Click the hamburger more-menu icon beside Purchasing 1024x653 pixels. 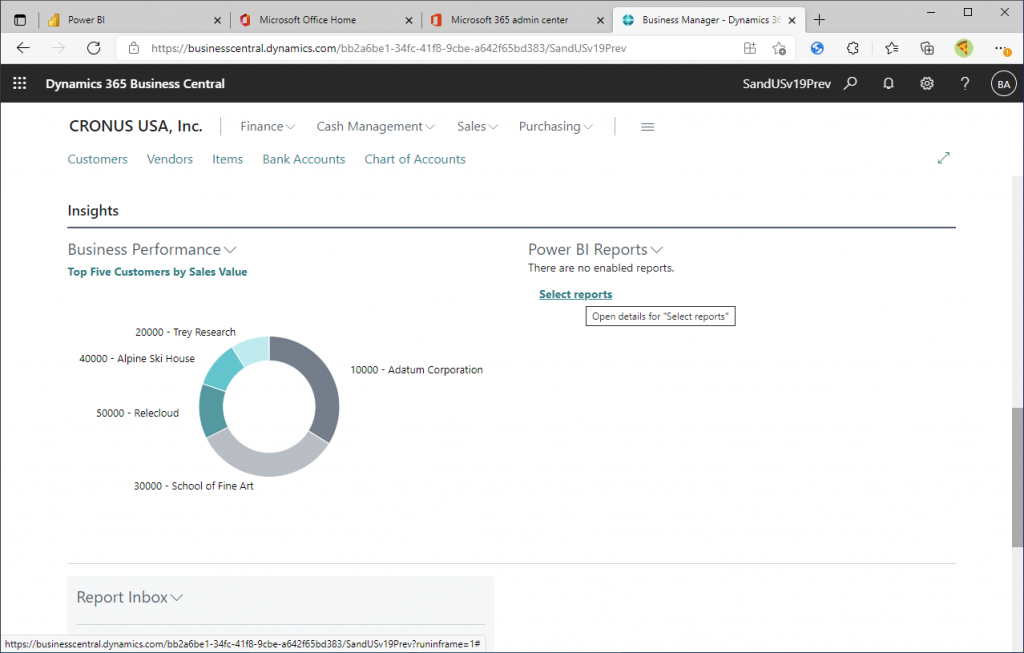[647, 127]
